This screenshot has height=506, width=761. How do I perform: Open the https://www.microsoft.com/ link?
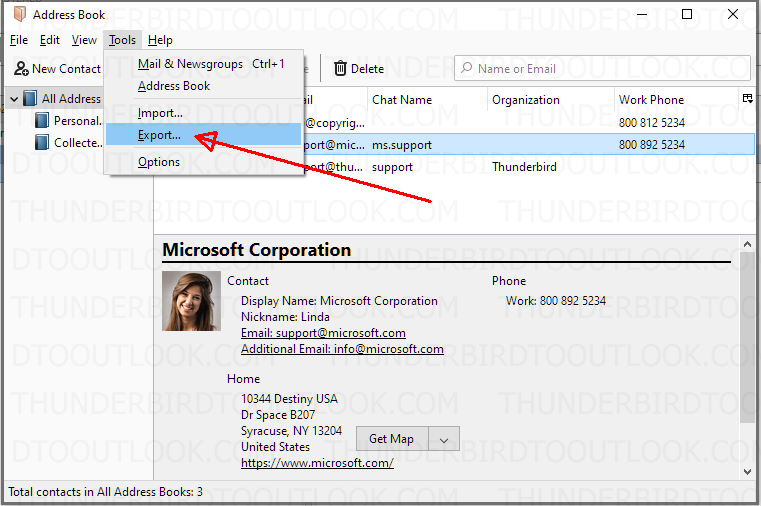click(x=317, y=463)
